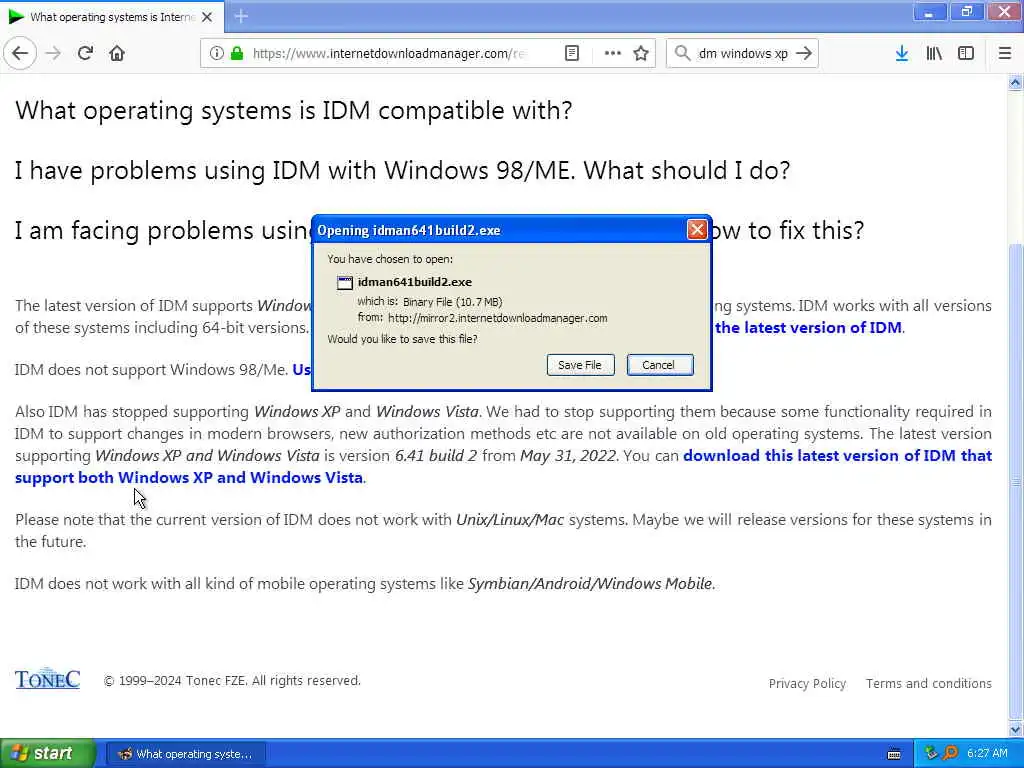The height and width of the screenshot is (768, 1024).
Task: Click the scrollbar down arrow
Action: [x=1016, y=729]
